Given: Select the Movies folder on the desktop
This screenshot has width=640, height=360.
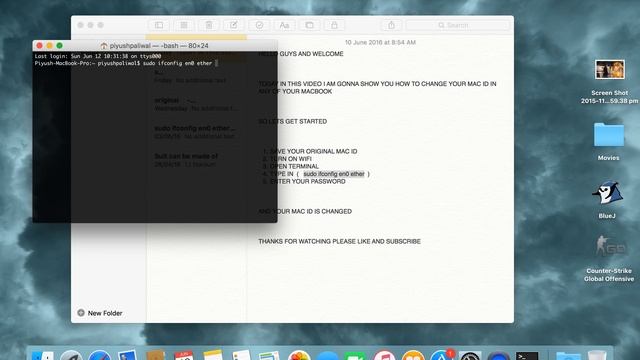Looking at the screenshot, I should pos(609,135).
